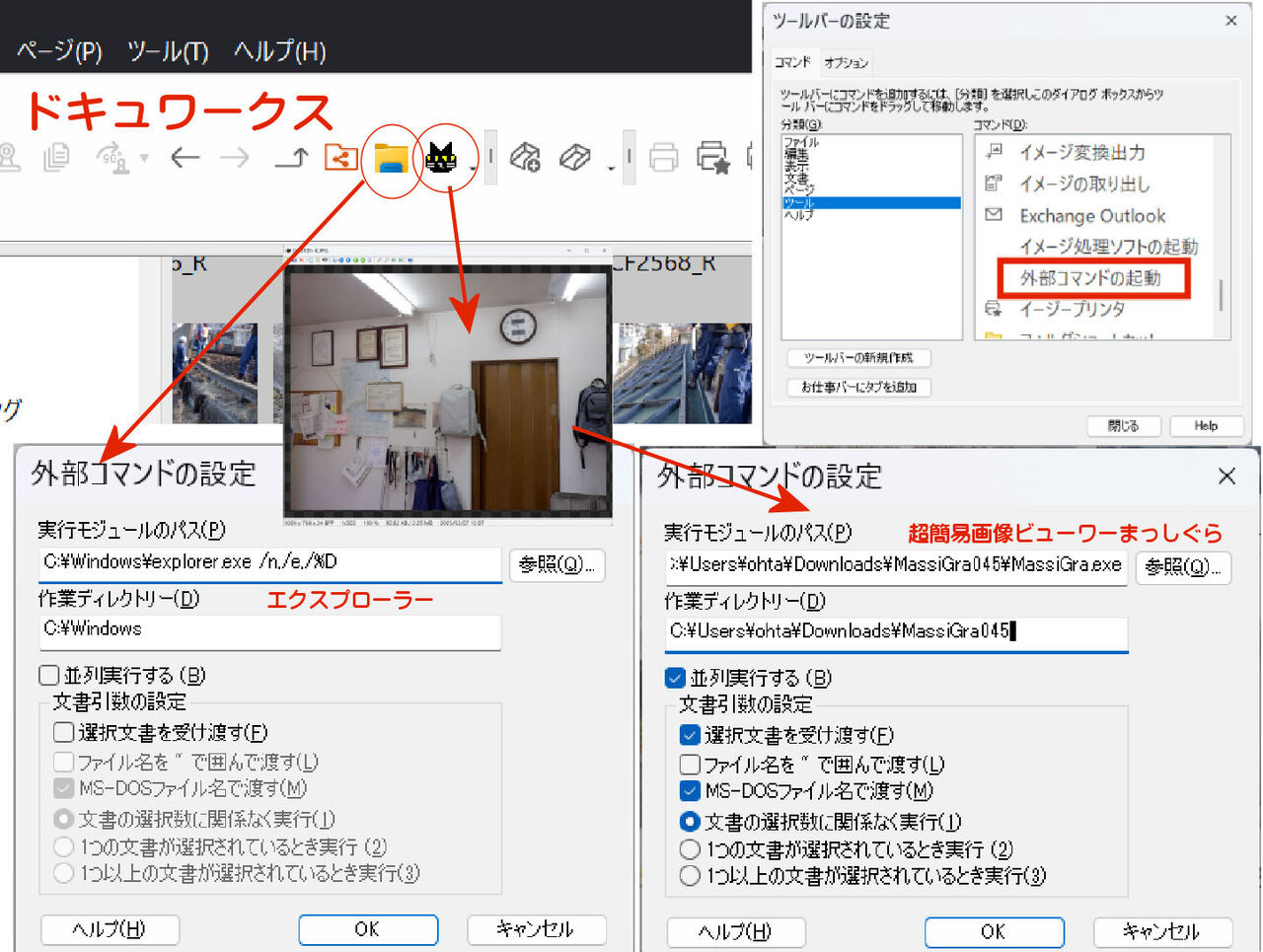Go forward with the right arrow icon
Screen dimensions: 1263x952
(x=235, y=157)
